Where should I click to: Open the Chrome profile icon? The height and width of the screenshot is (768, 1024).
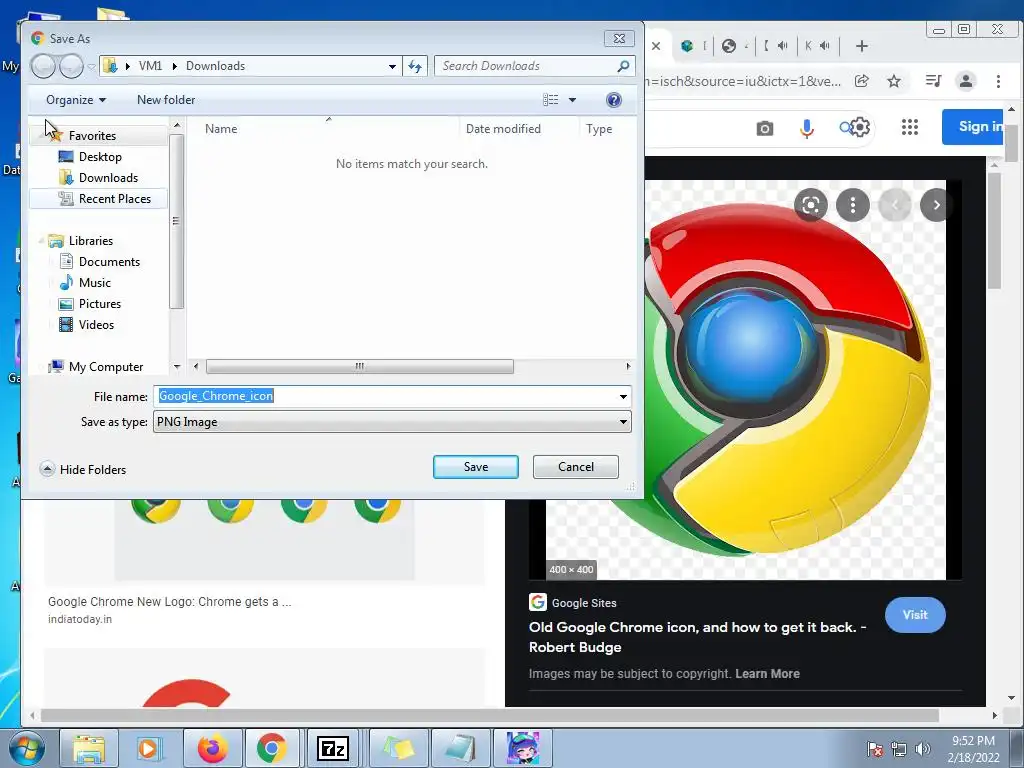tap(965, 81)
